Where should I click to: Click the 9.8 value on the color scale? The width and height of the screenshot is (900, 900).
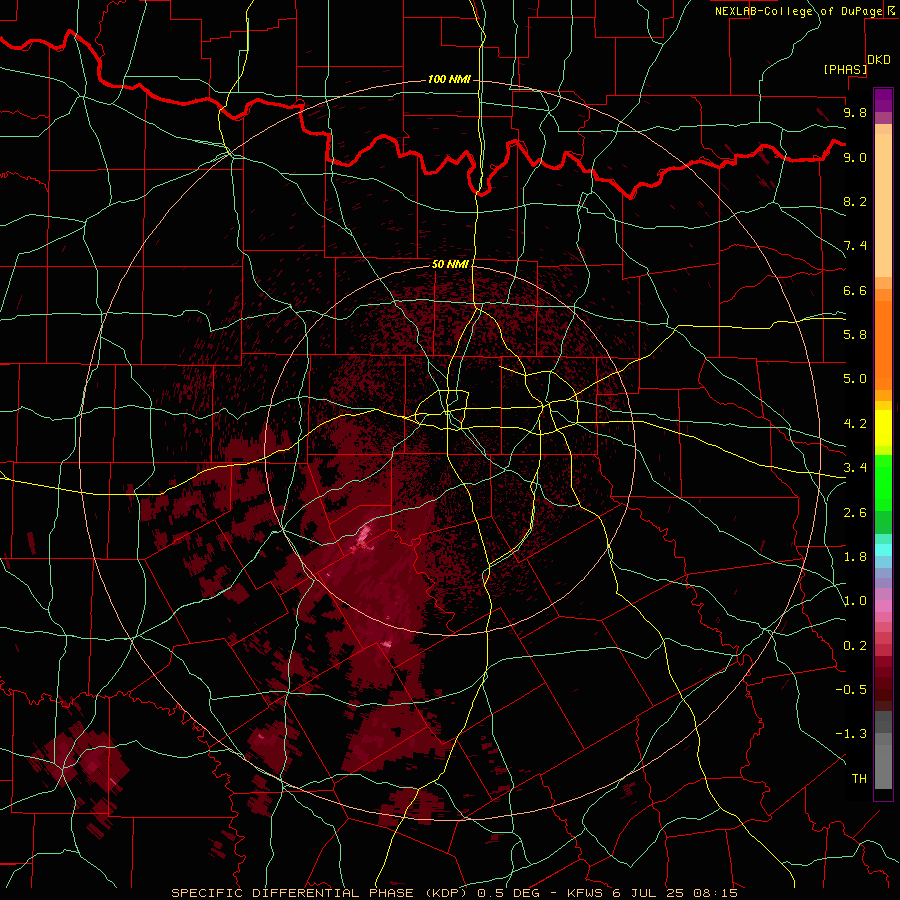tap(855, 112)
